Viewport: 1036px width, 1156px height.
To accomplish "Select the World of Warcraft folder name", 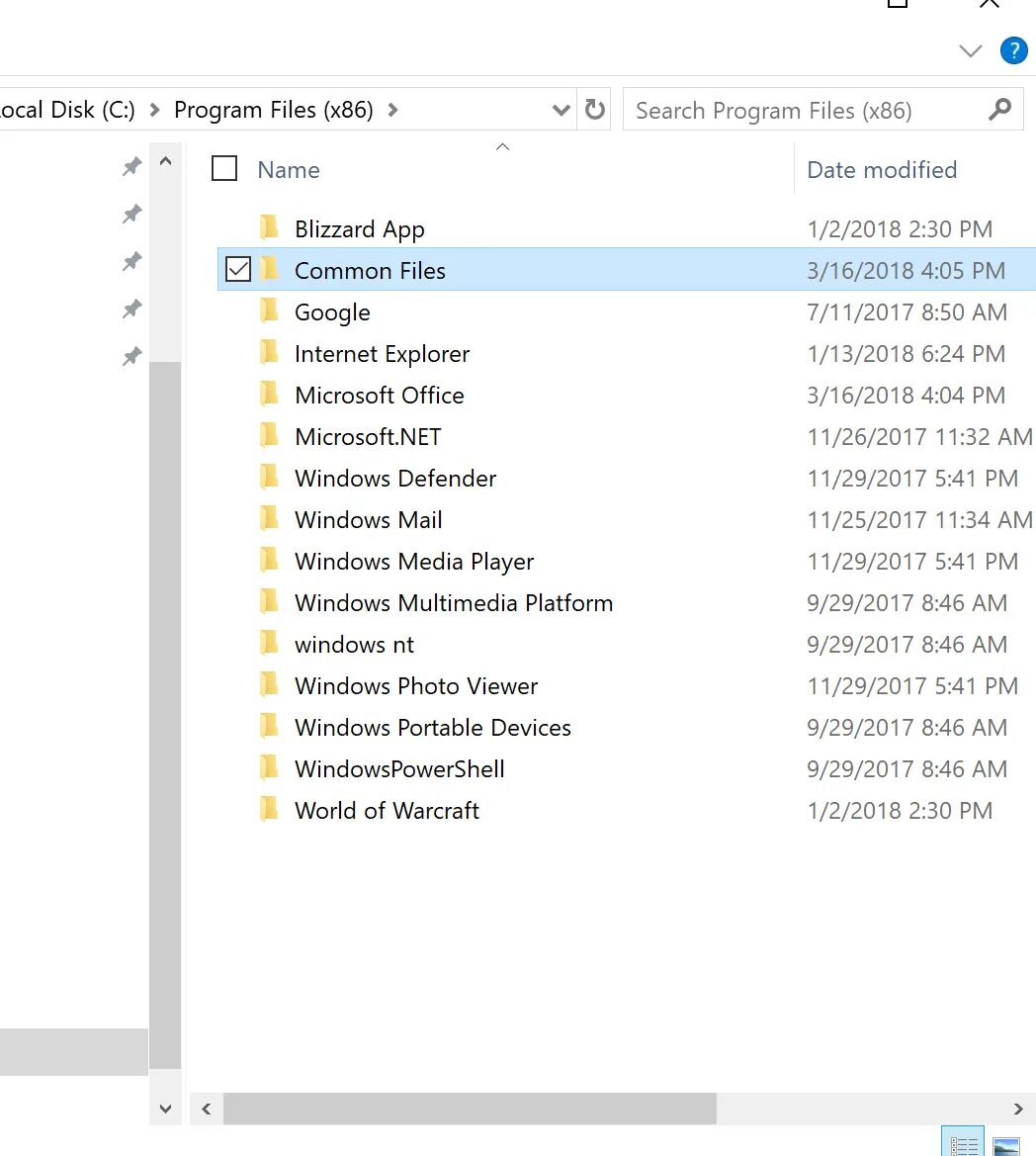I will 387,810.
